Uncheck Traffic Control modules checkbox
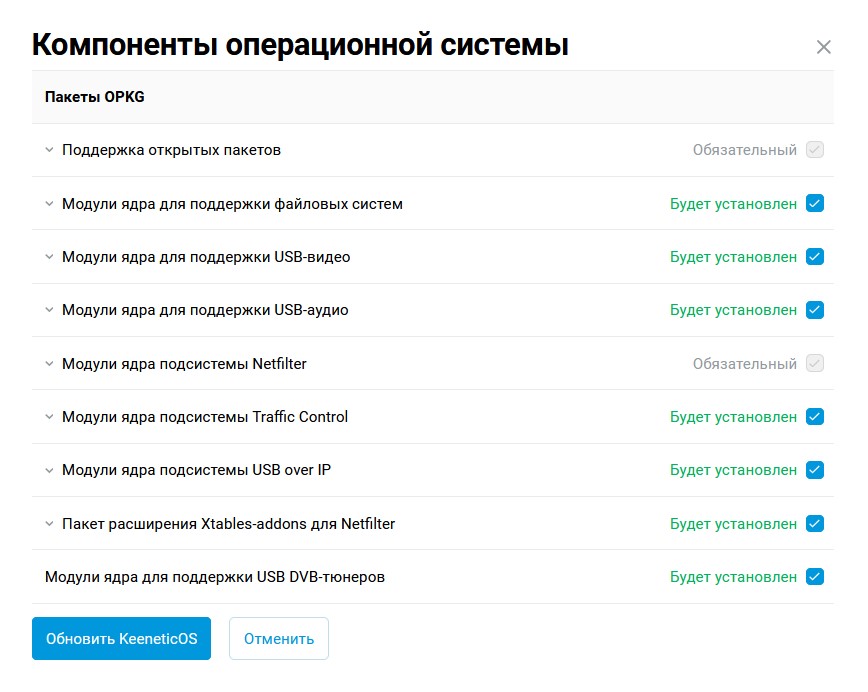Viewport: 868px width, 692px height. [x=815, y=416]
